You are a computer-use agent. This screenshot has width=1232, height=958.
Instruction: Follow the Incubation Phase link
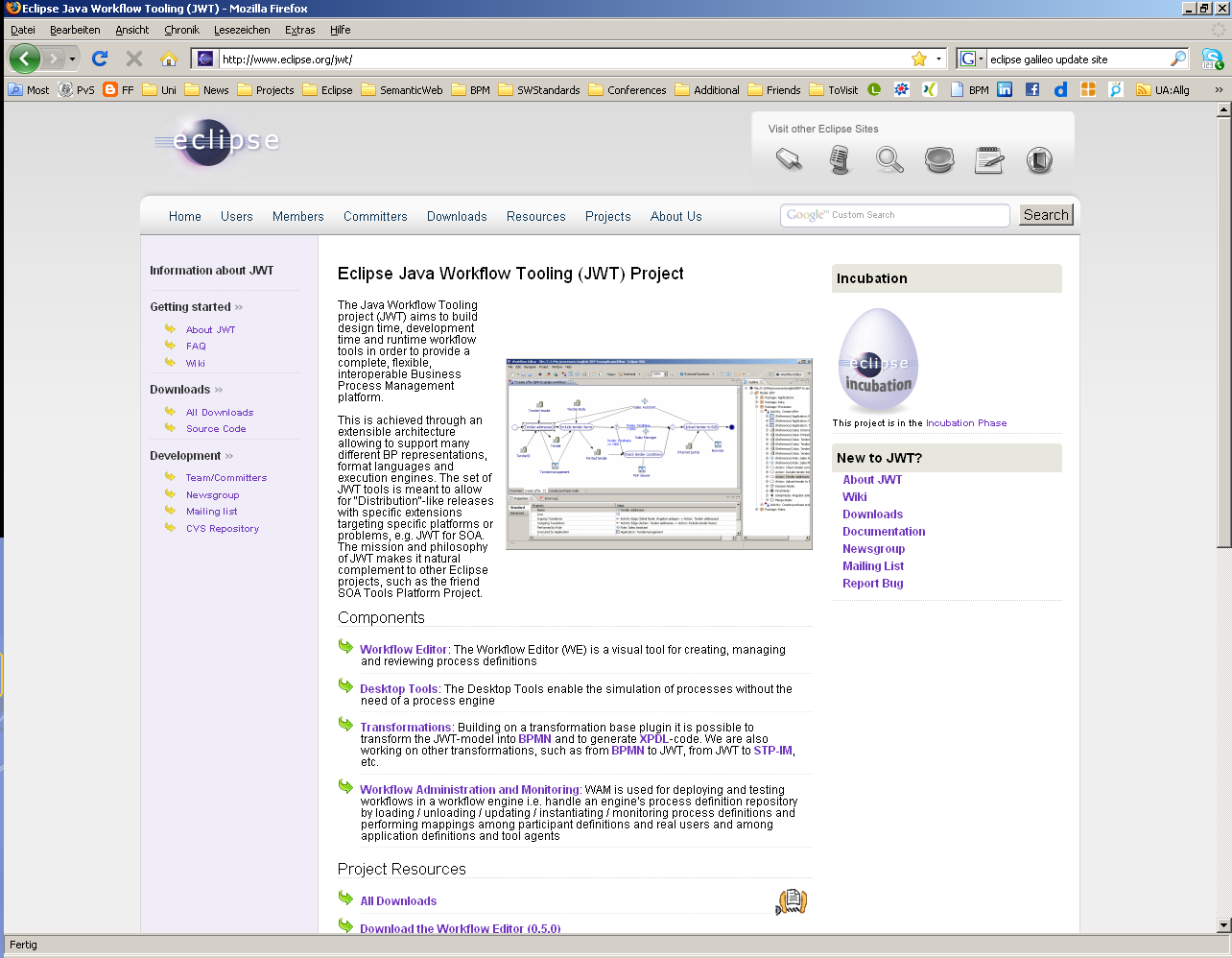click(966, 423)
